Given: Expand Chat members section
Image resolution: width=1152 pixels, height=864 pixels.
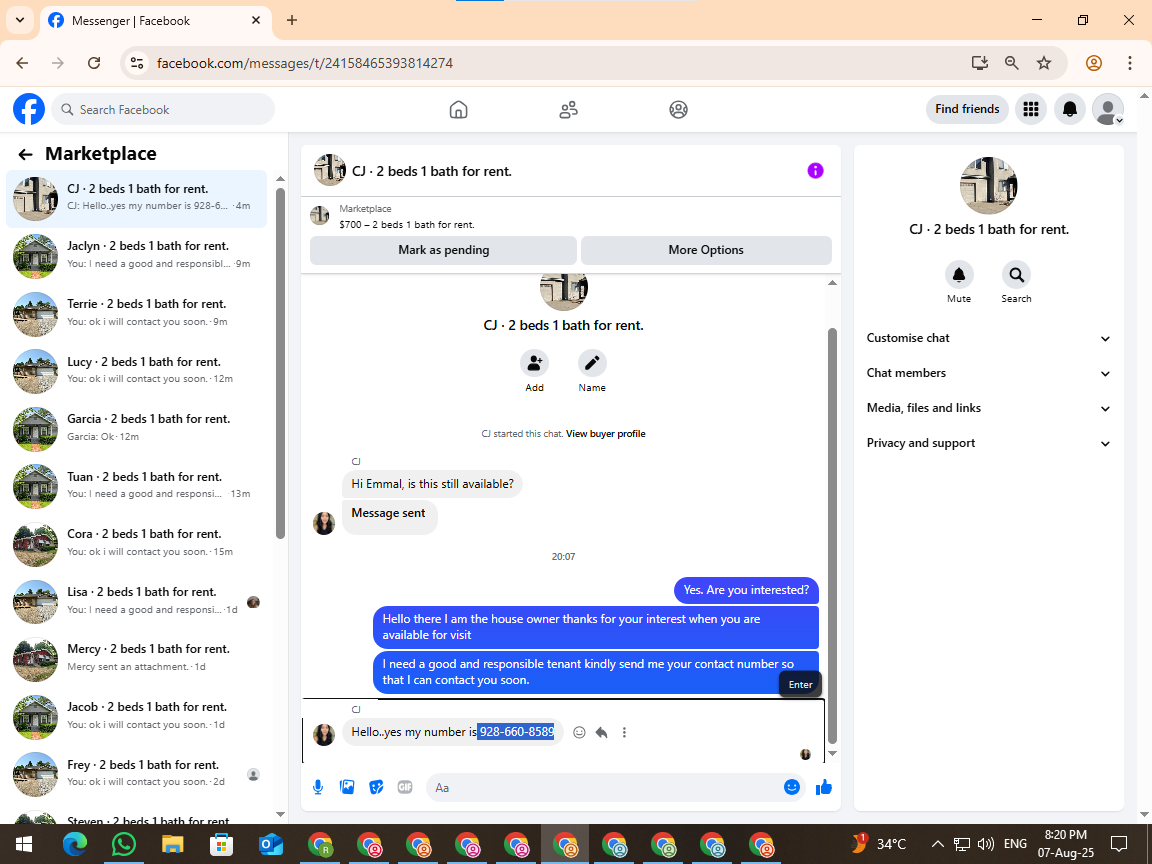Looking at the screenshot, I should (988, 373).
